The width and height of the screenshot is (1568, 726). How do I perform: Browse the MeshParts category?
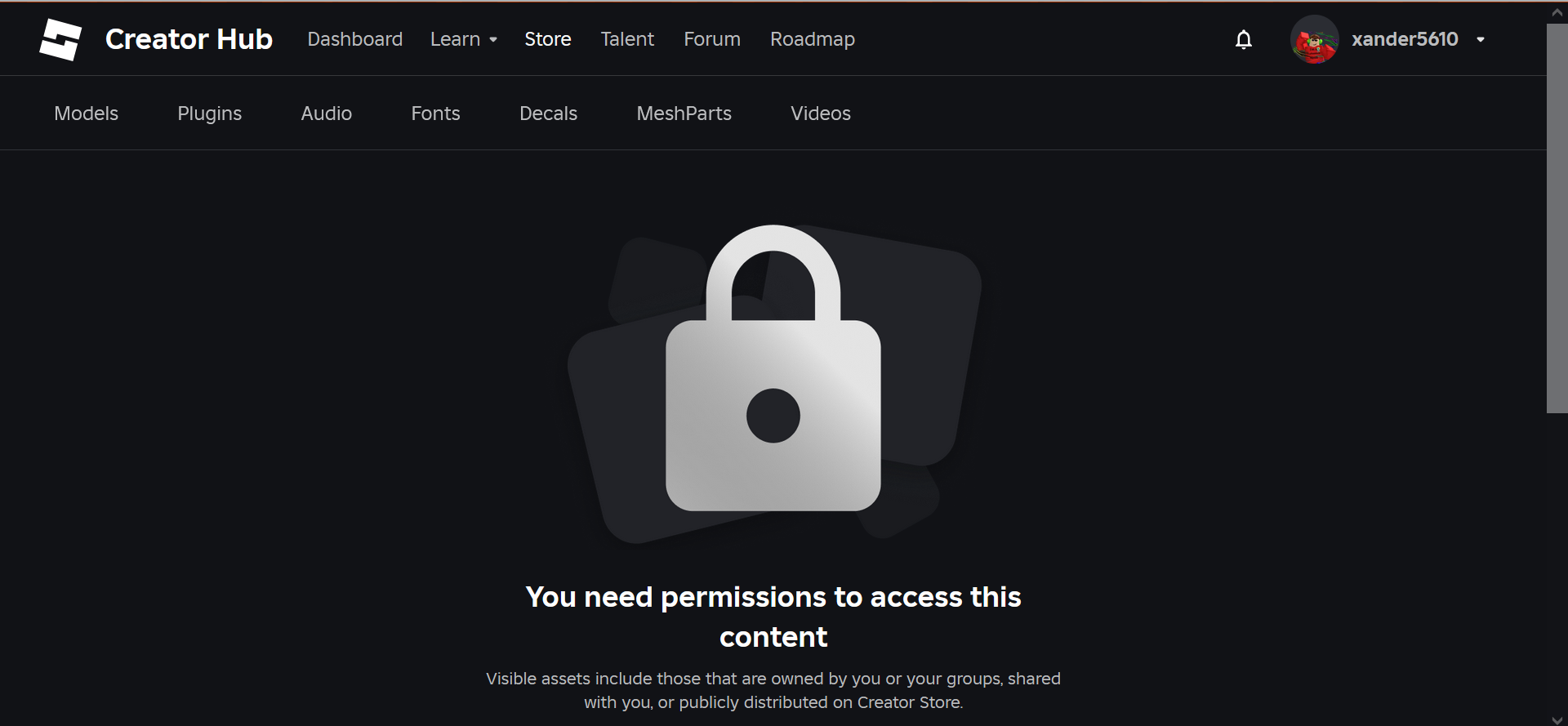coord(684,114)
